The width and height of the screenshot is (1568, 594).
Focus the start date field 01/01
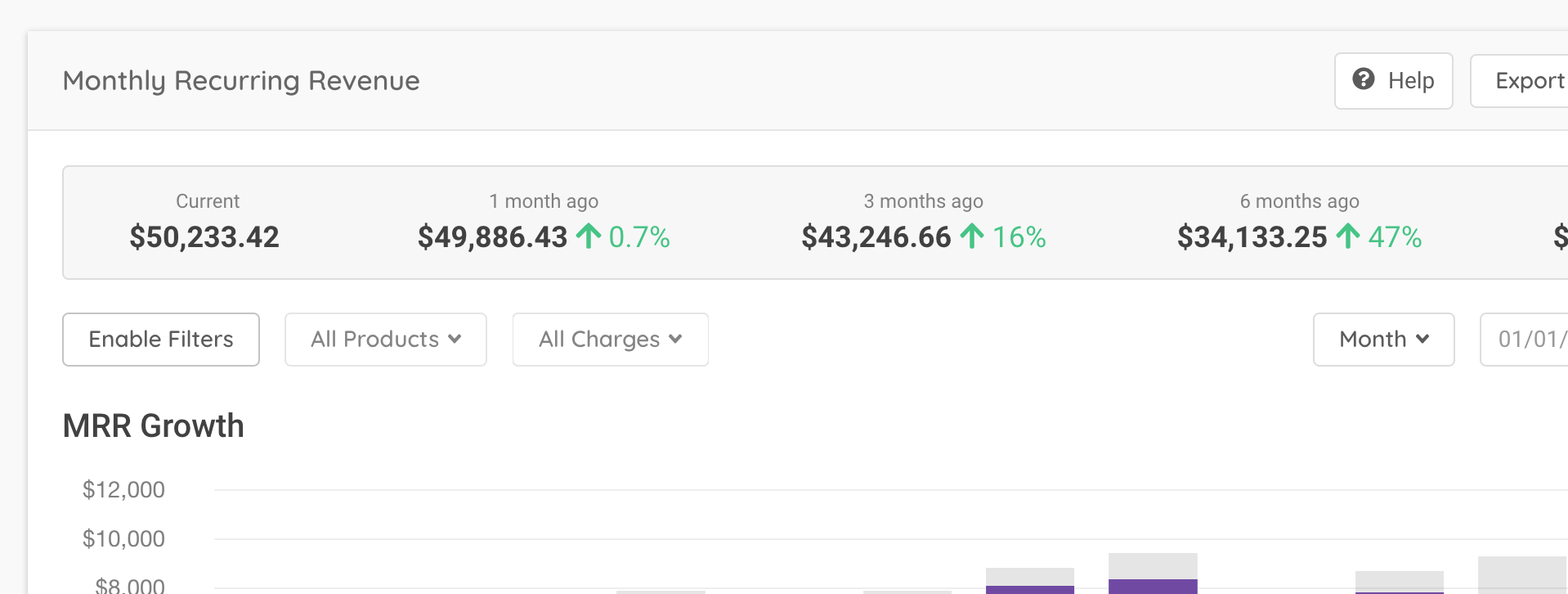[1529, 339]
